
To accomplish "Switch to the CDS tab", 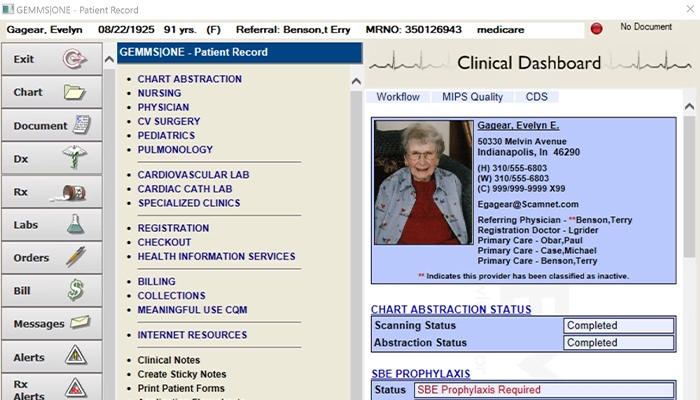I will coord(537,97).
